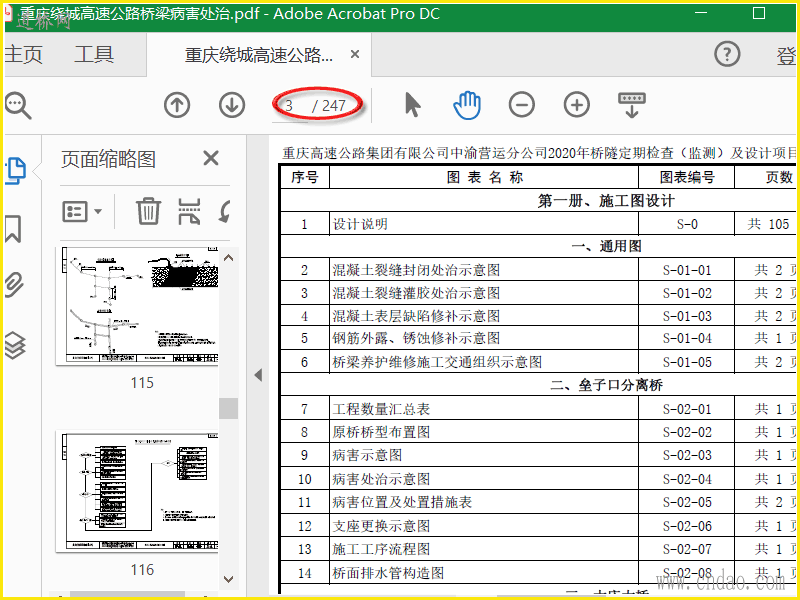The height and width of the screenshot is (600, 800).
Task: Zoom in with the plus button
Action: pos(577,105)
